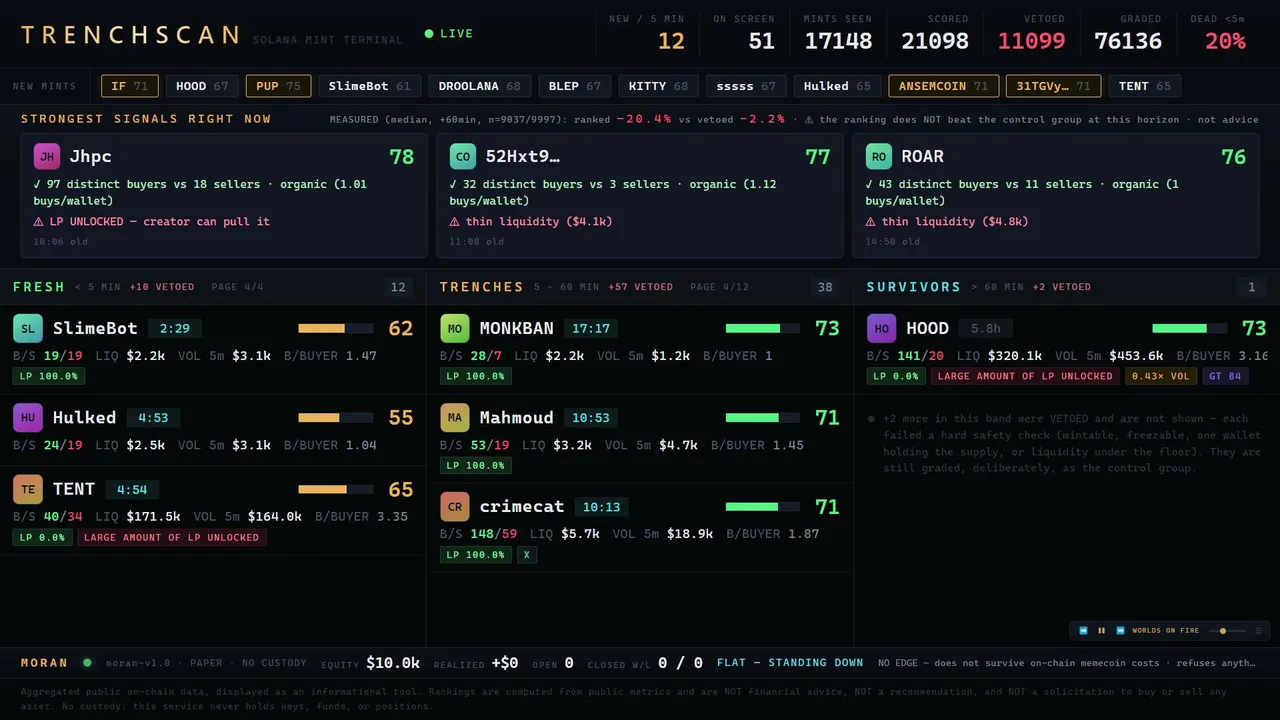
Task: Click the FRESH count badge 12
Action: coord(398,287)
